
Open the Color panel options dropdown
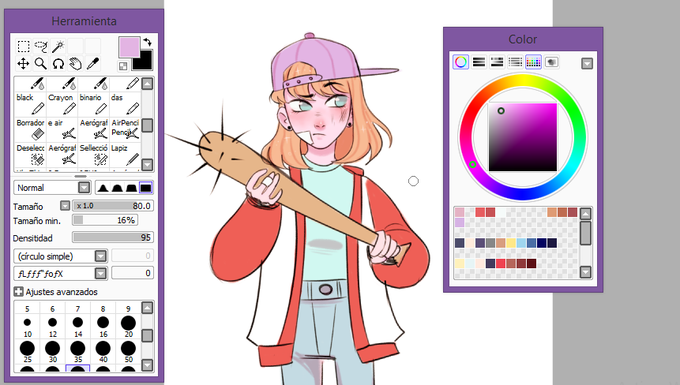(x=587, y=64)
